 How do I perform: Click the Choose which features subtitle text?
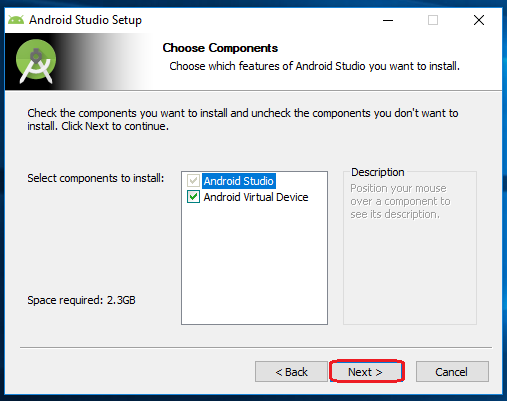point(314,66)
